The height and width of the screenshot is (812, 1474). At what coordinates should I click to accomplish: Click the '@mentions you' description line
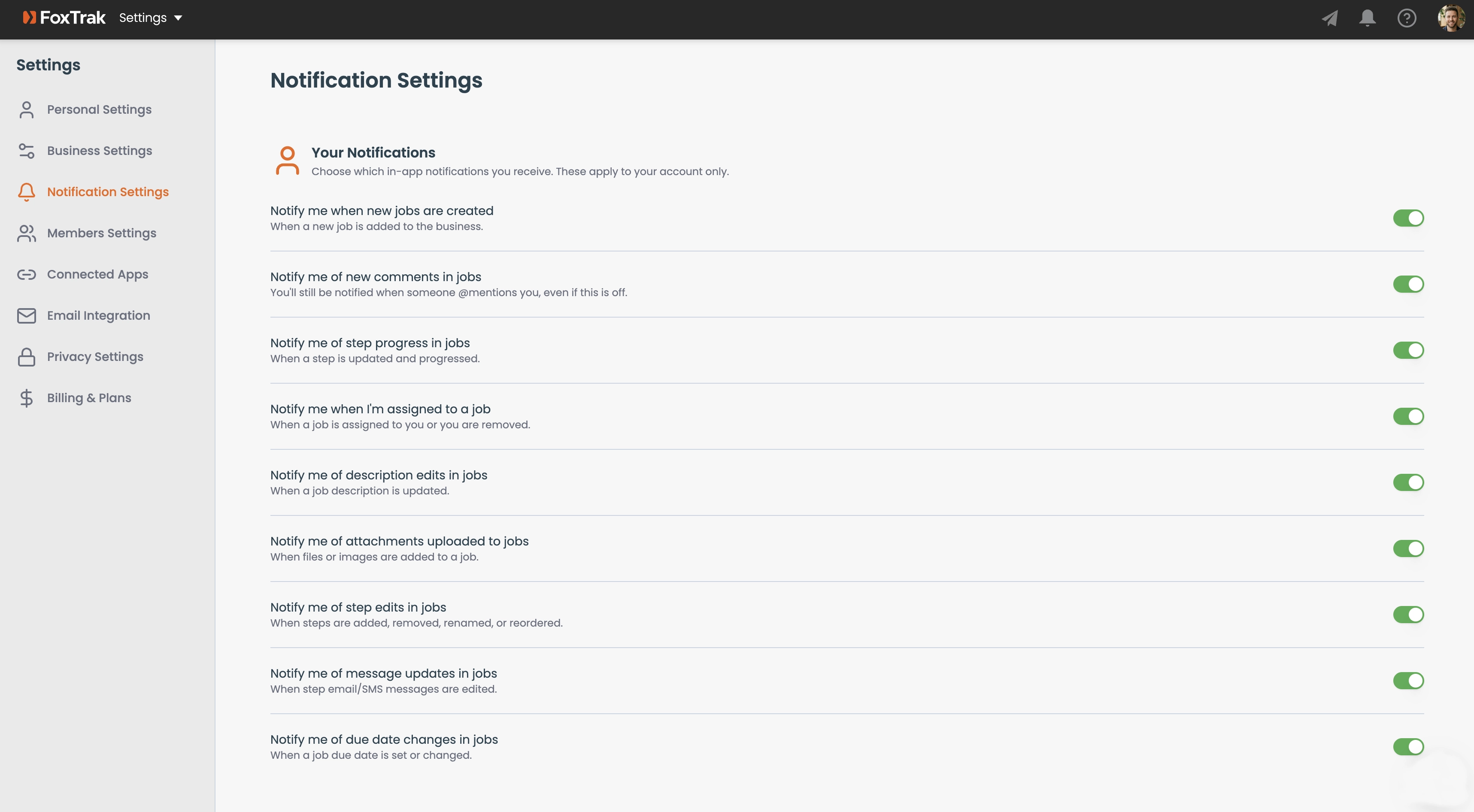[449, 292]
